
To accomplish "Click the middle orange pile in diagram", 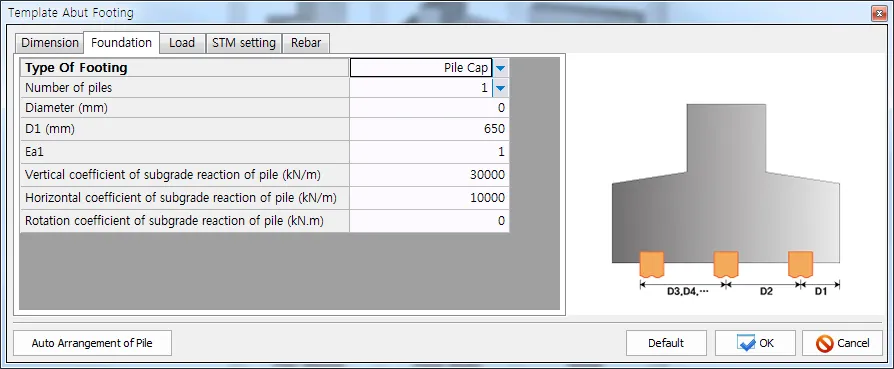I will point(726,264).
